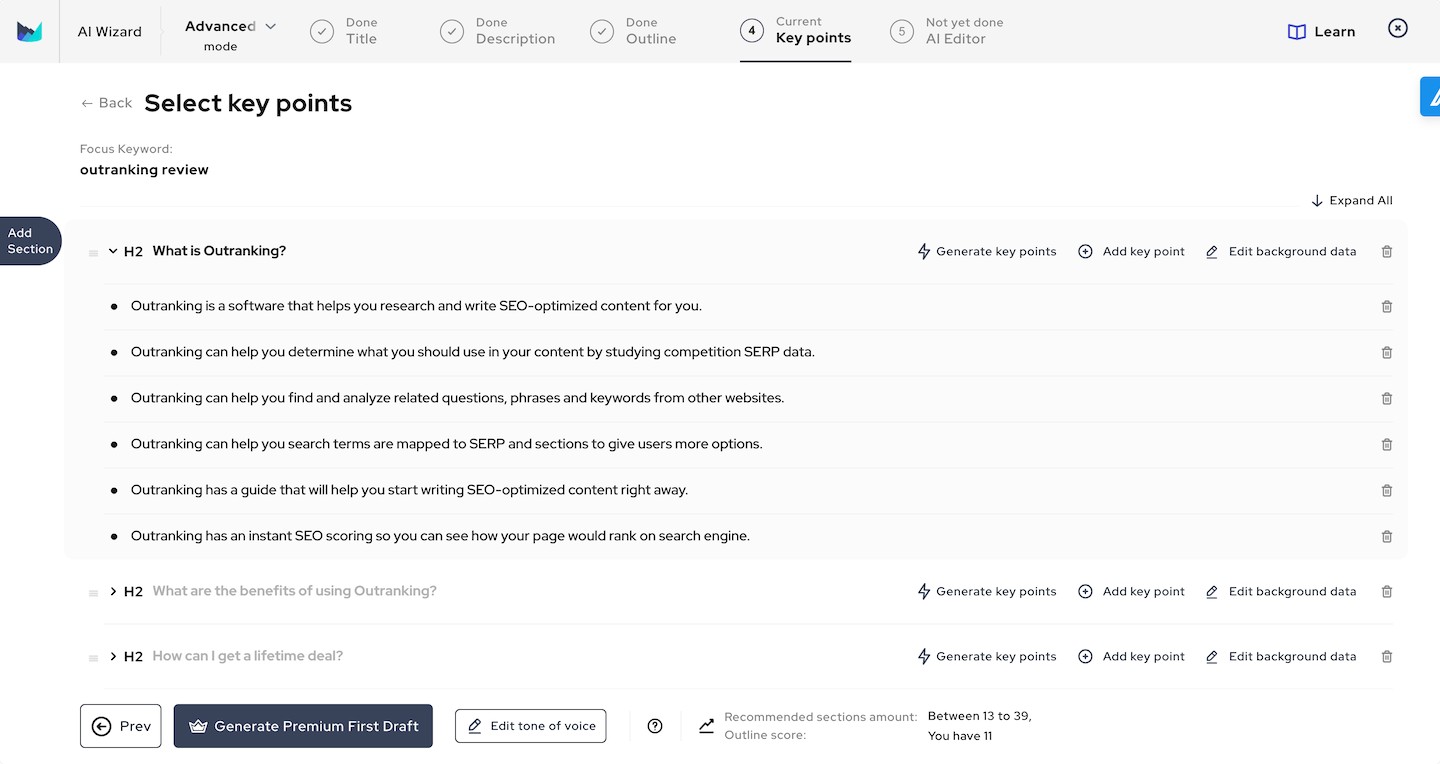Click drag handle of 'What are the benefits' section
Screen dimensions: 1440x764
coord(93,593)
